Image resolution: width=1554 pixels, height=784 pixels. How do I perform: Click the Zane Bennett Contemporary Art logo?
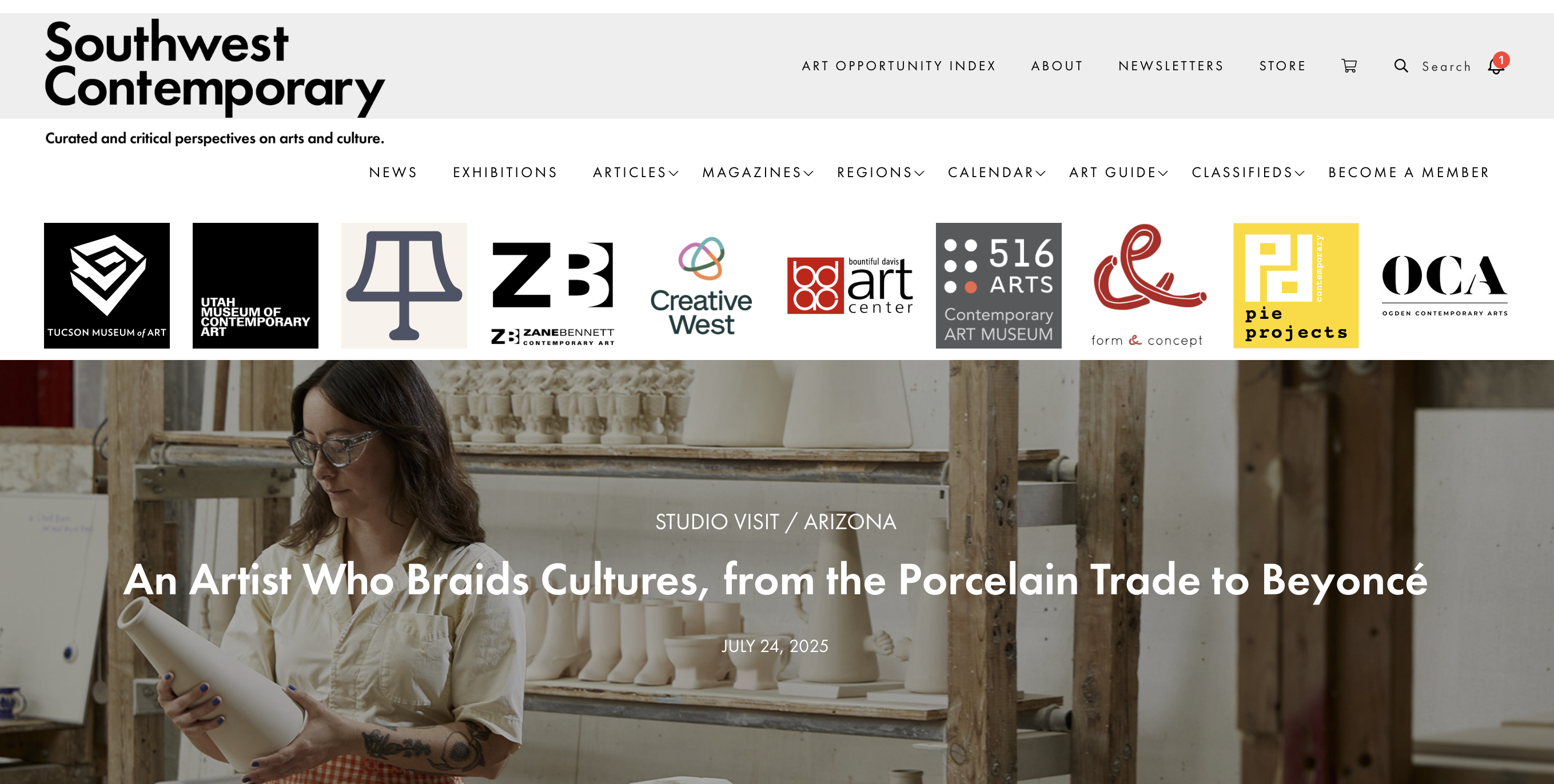552,285
